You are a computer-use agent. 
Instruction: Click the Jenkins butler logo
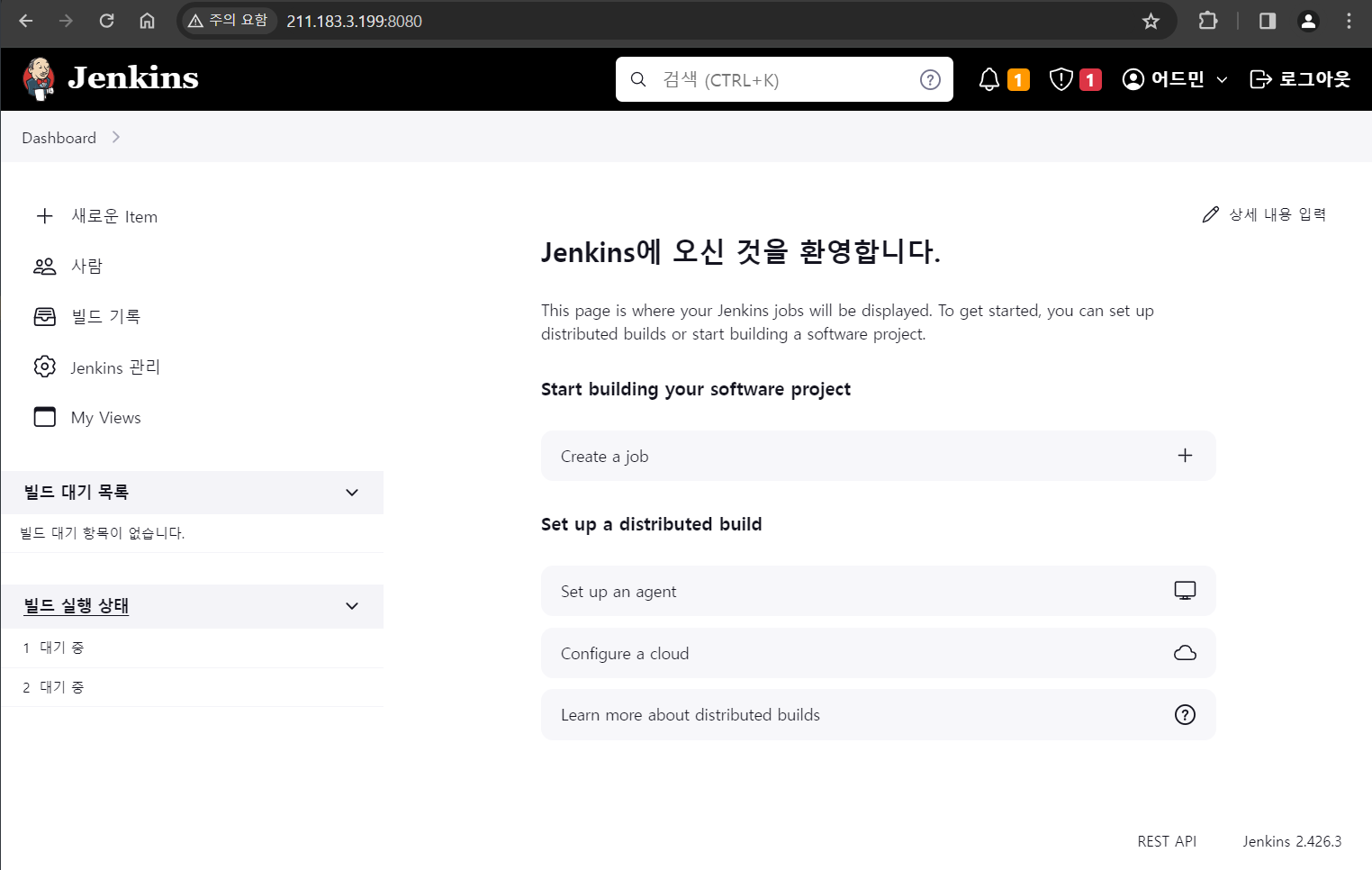pos(39,79)
